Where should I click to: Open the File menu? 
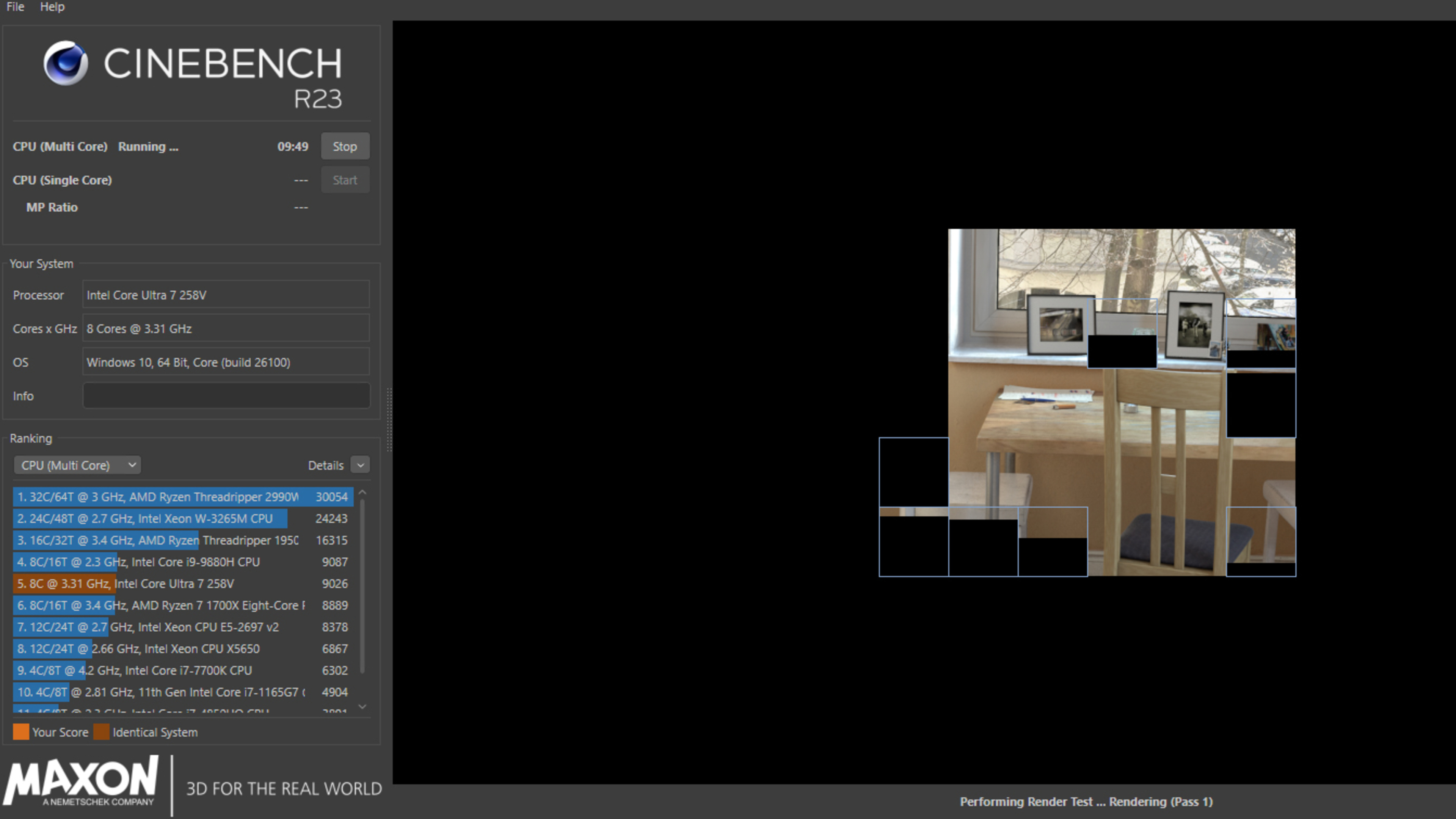point(15,7)
